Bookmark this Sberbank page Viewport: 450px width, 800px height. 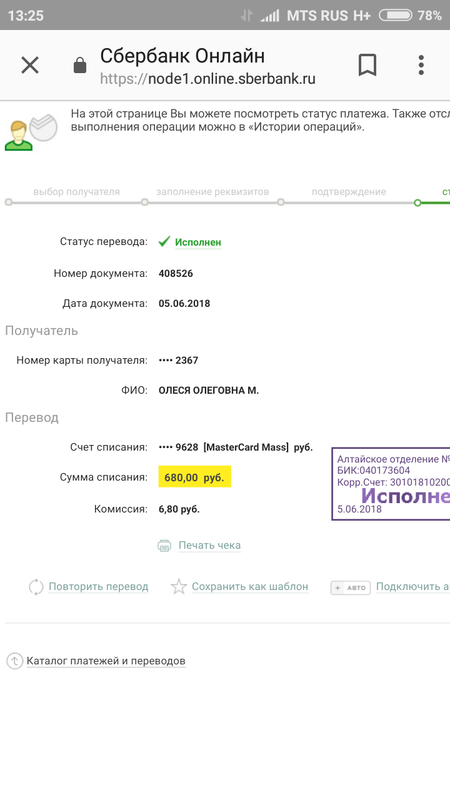point(367,65)
